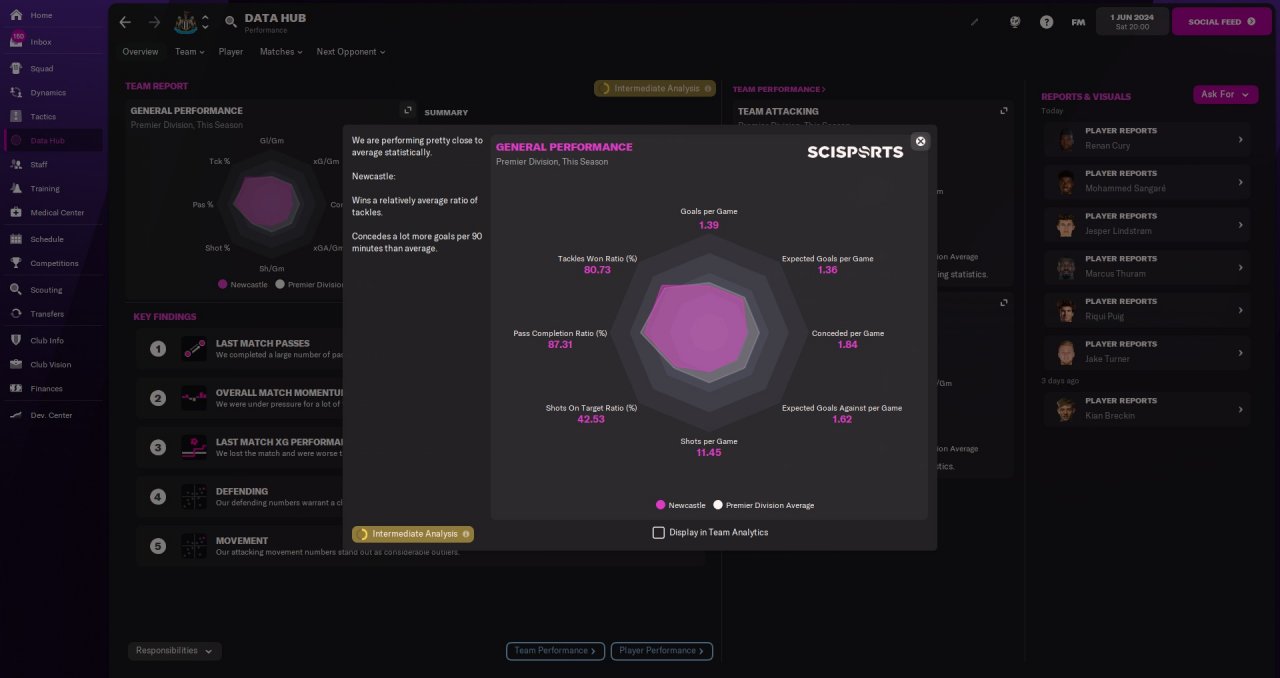Open the Competitions trophy icon
The width and height of the screenshot is (1280, 678).
pyautogui.click(x=16, y=263)
